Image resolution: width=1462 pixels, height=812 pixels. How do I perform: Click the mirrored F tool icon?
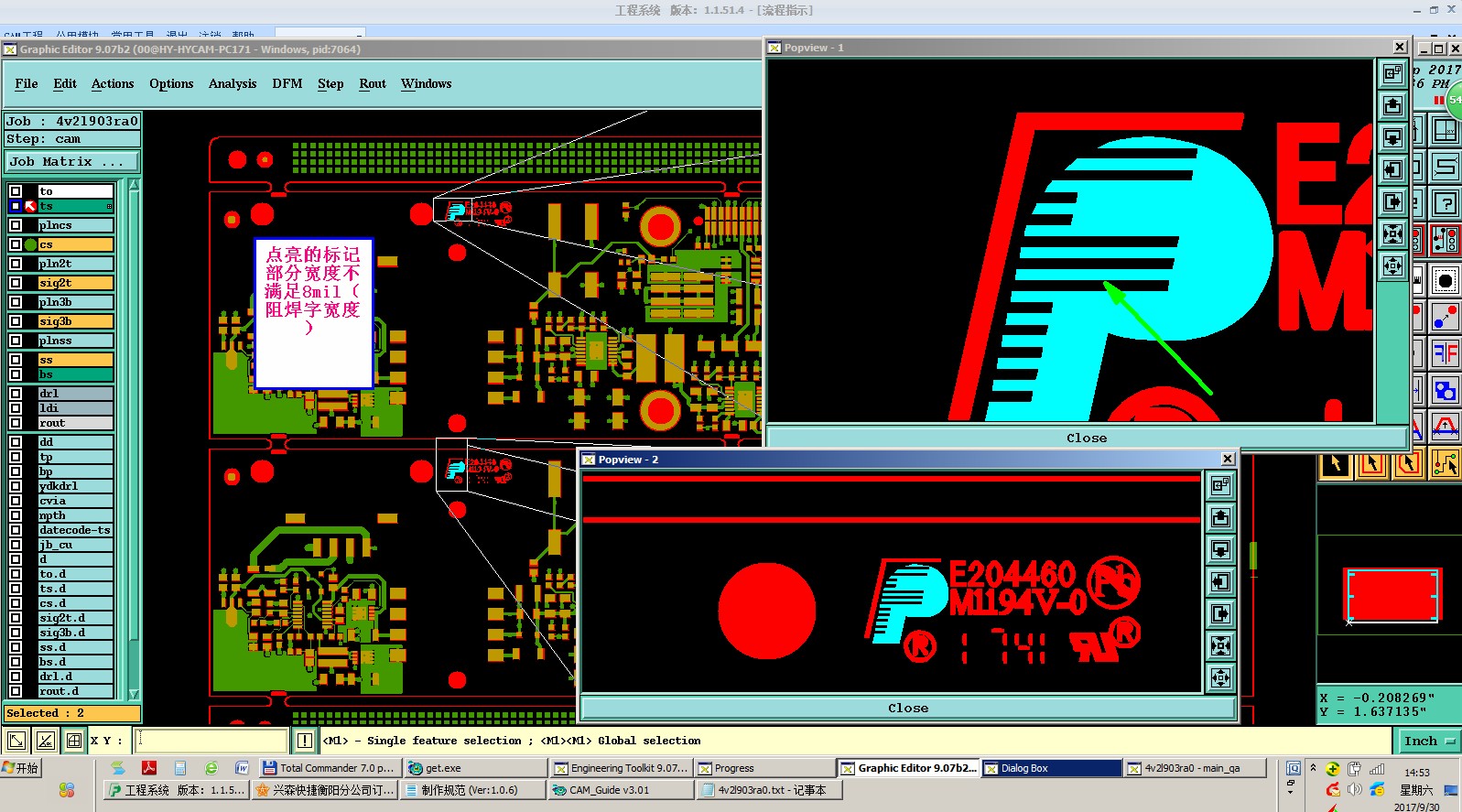click(x=1446, y=353)
